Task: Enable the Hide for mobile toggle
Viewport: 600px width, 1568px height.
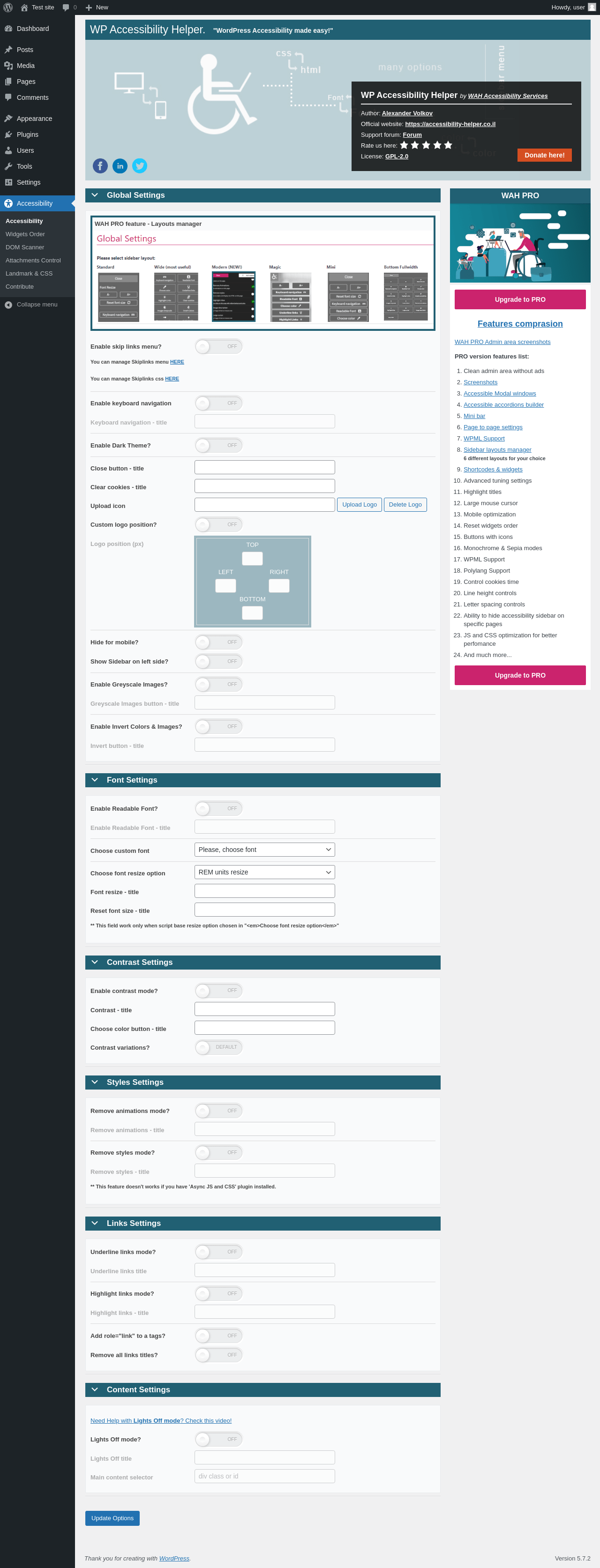Action: (x=219, y=642)
